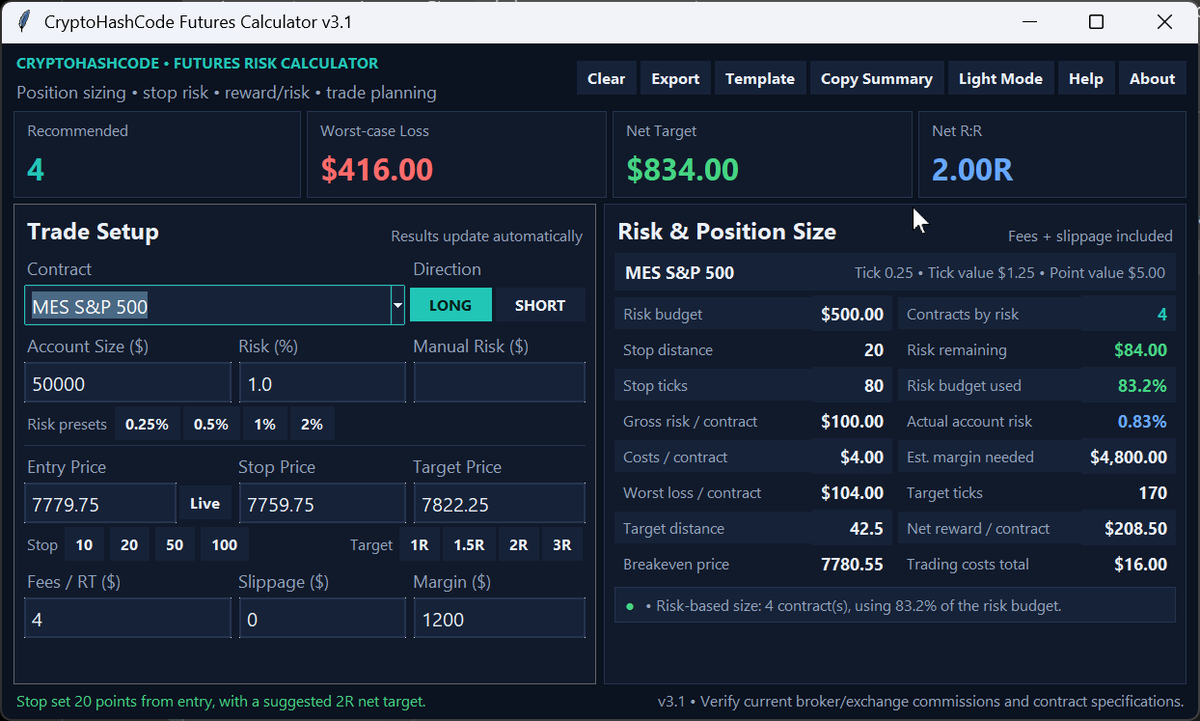Image resolution: width=1200 pixels, height=721 pixels.
Task: Click the Risk remaining $84.00 value
Action: point(1139,350)
